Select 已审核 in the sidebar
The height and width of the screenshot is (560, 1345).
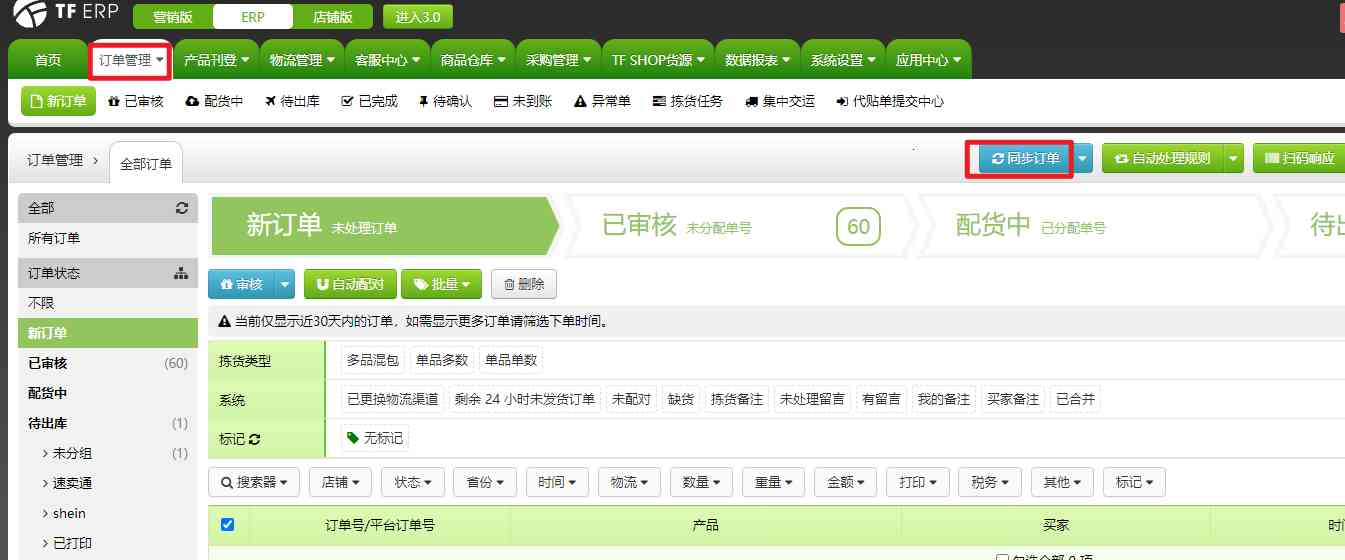point(108,363)
